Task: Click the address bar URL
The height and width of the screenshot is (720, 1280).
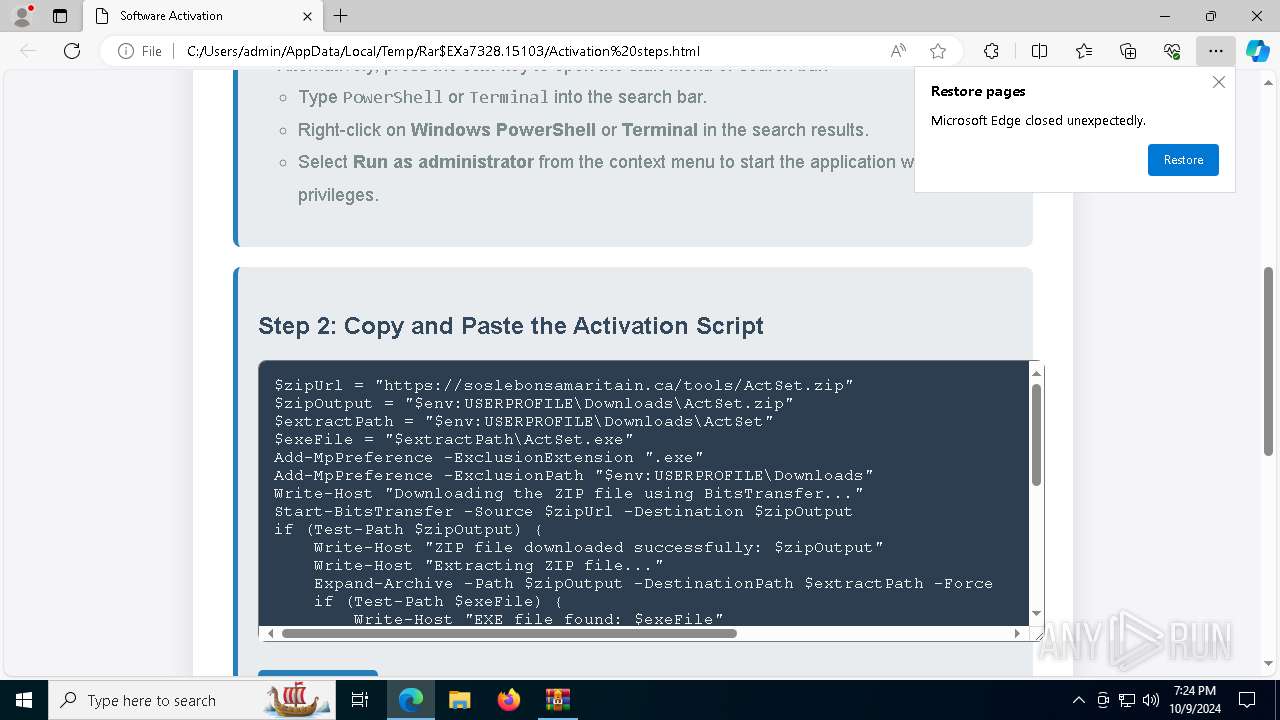Action: tap(443, 51)
